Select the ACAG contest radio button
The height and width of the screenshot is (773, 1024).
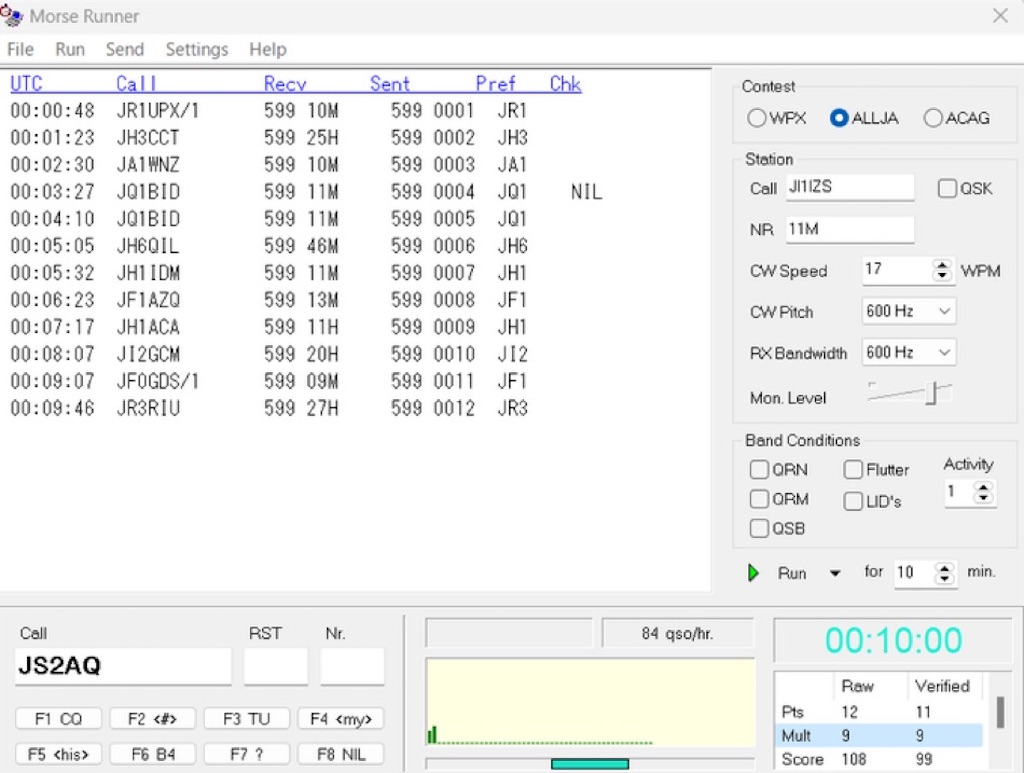click(x=933, y=118)
